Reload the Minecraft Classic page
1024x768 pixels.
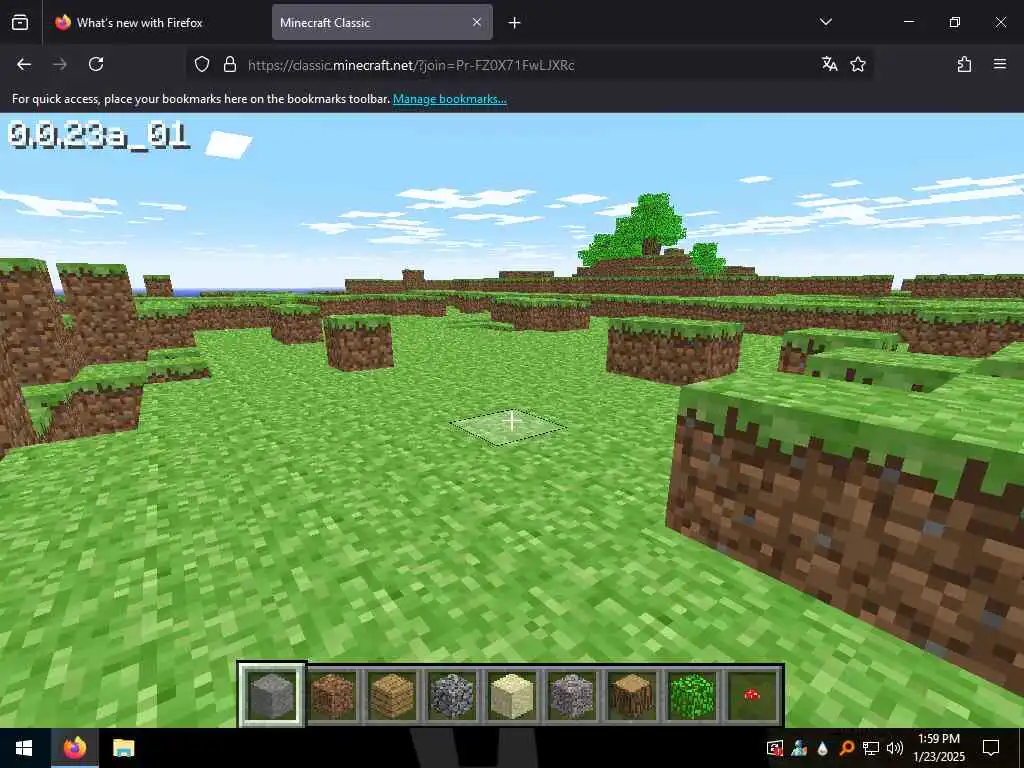pyautogui.click(x=96, y=64)
